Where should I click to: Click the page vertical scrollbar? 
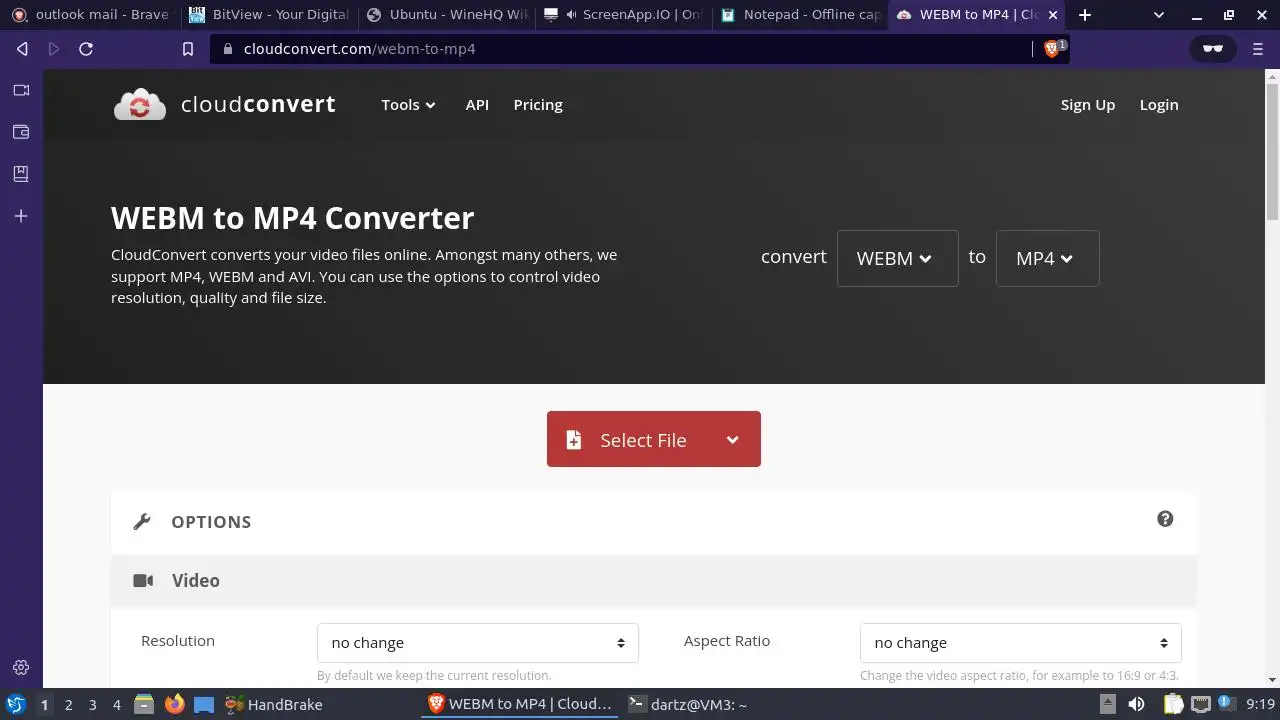pyautogui.click(x=1272, y=150)
